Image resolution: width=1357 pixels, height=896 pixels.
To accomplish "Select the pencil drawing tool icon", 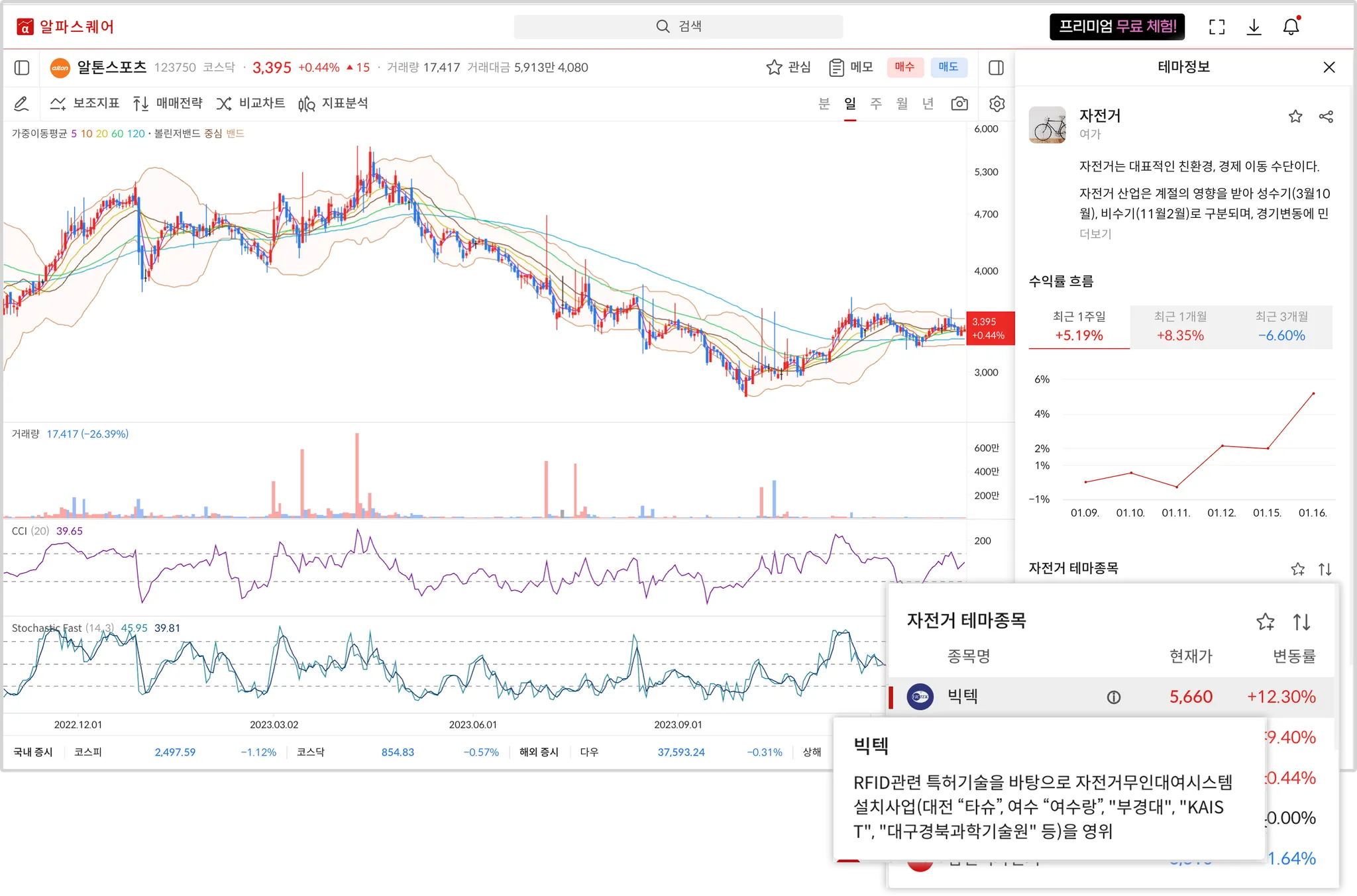I will coord(21,104).
